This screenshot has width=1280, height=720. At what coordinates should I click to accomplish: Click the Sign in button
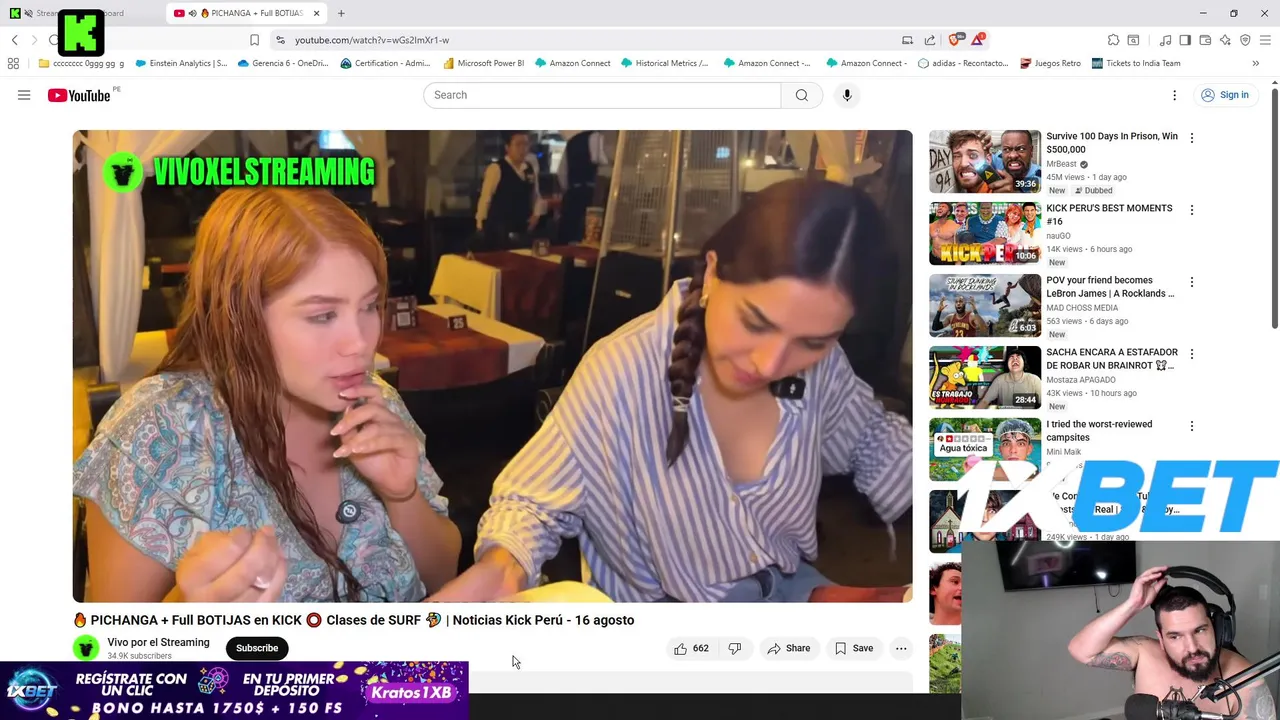point(1225,95)
